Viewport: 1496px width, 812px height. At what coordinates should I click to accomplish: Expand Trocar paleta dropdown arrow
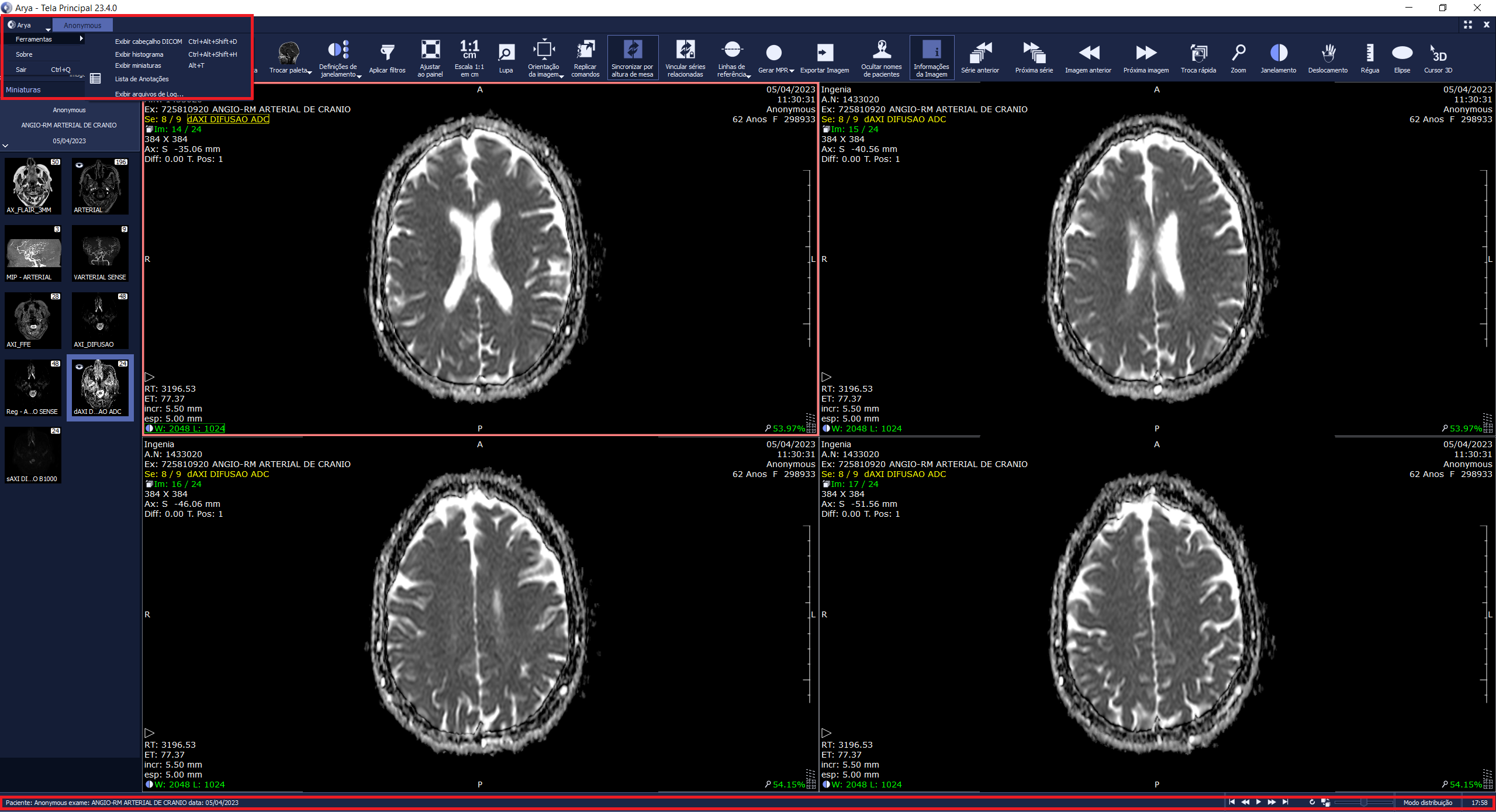tap(309, 72)
